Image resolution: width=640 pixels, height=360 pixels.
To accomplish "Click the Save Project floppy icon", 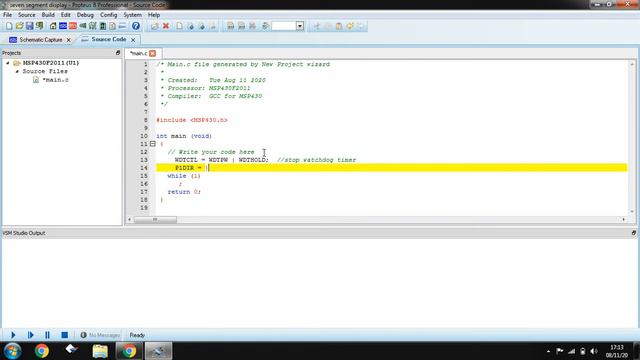I will [x=29, y=26].
